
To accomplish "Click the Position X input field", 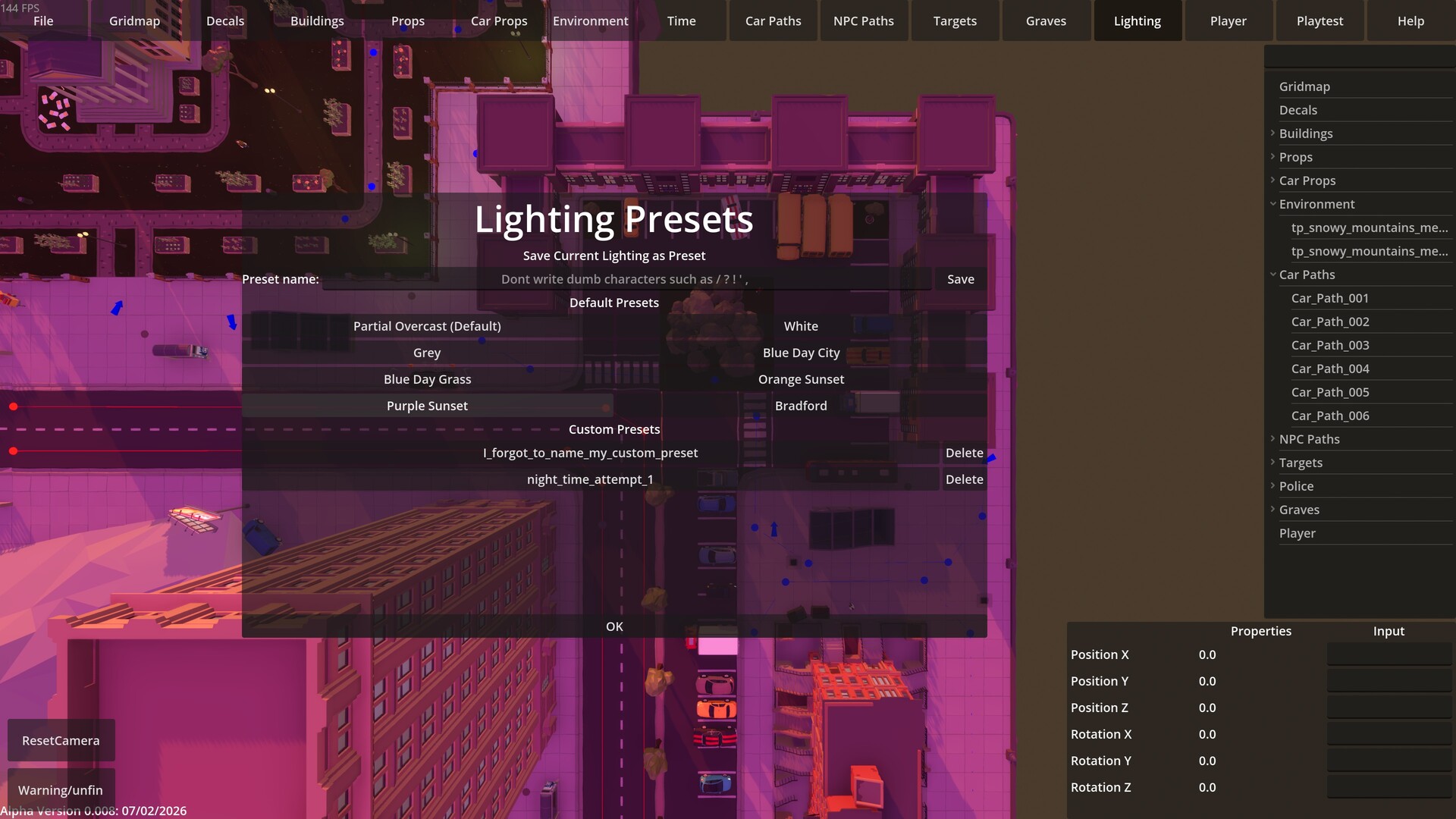I will pyautogui.click(x=1389, y=654).
